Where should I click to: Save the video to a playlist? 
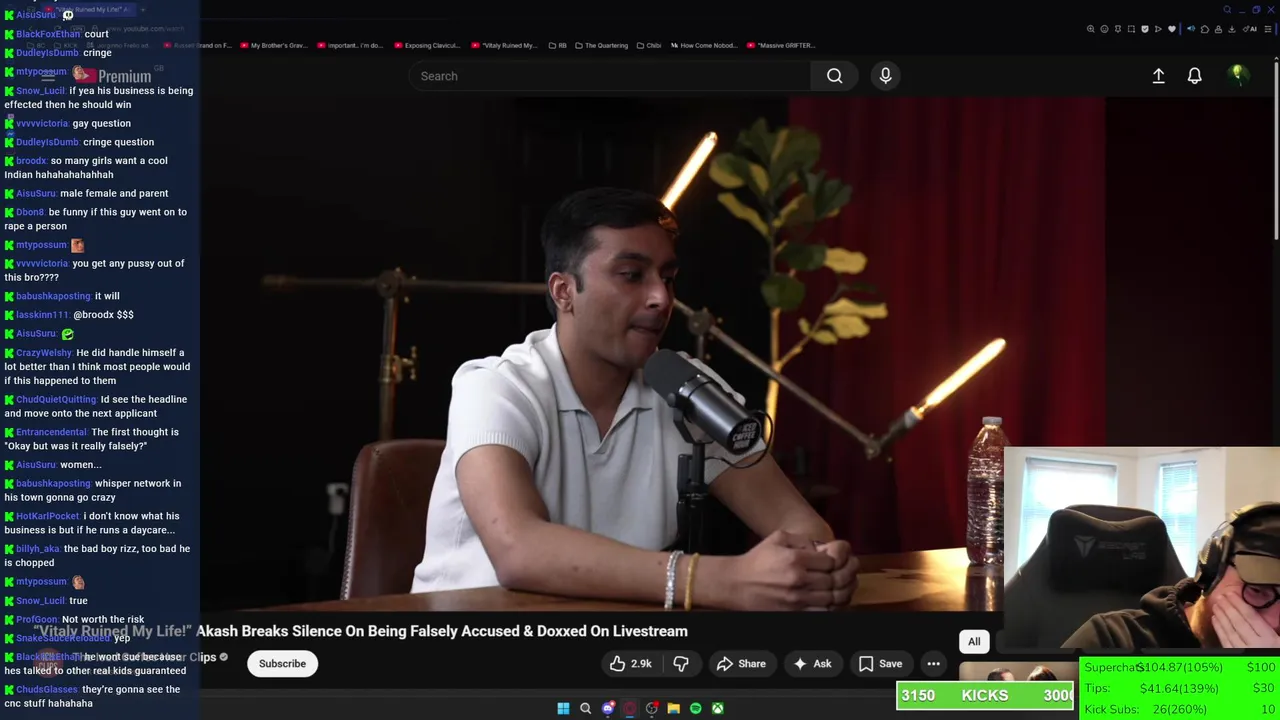pyautogui.click(x=880, y=663)
